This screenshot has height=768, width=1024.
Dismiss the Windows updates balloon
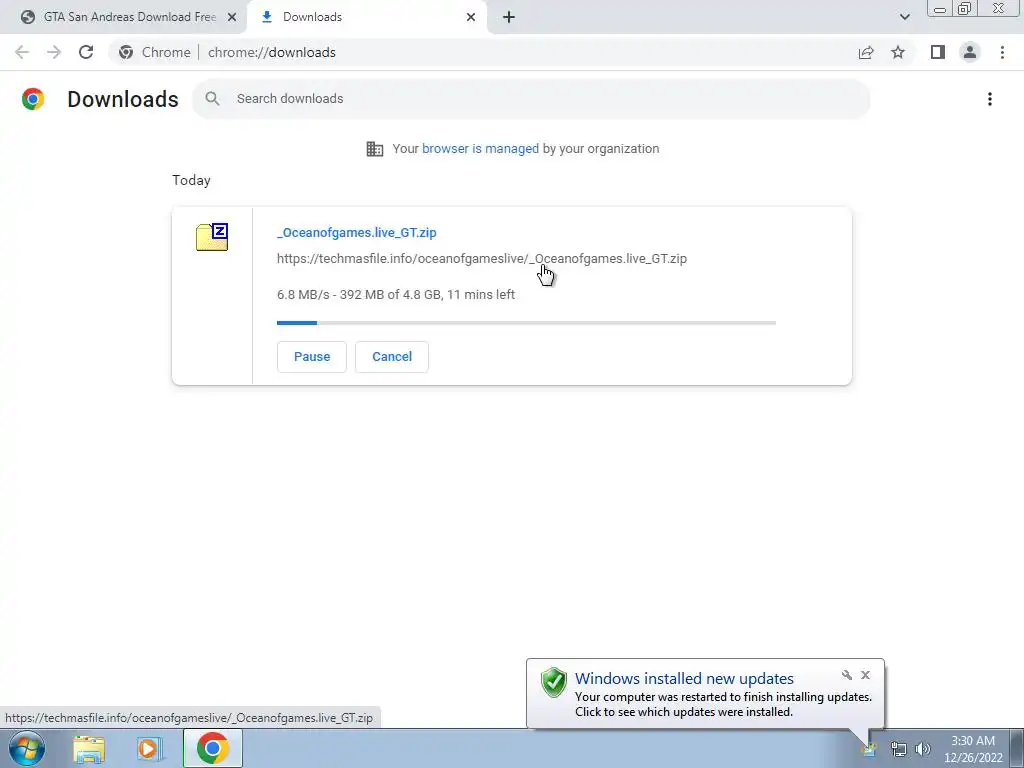[865, 675]
